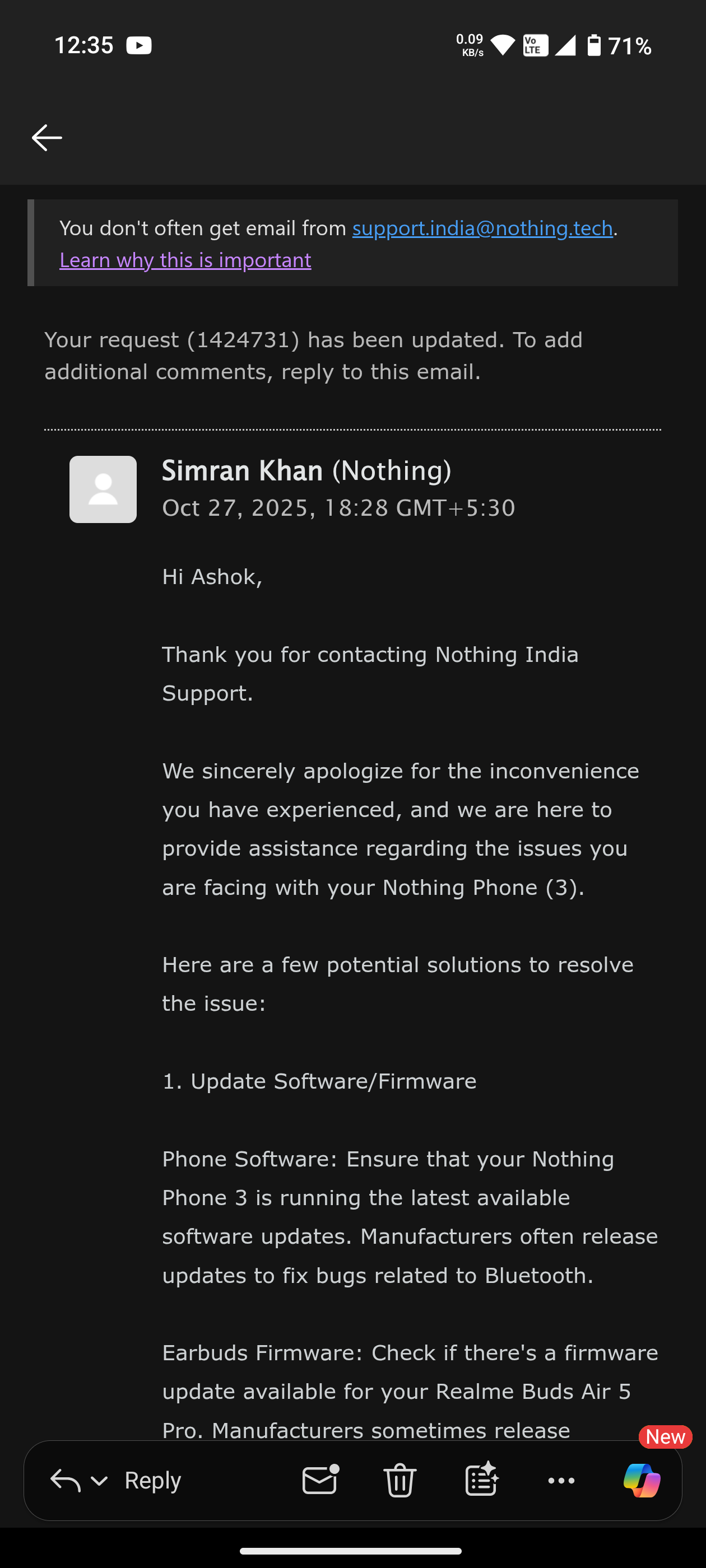
Task: Tap the sender's profile avatar
Action: pyautogui.click(x=103, y=489)
